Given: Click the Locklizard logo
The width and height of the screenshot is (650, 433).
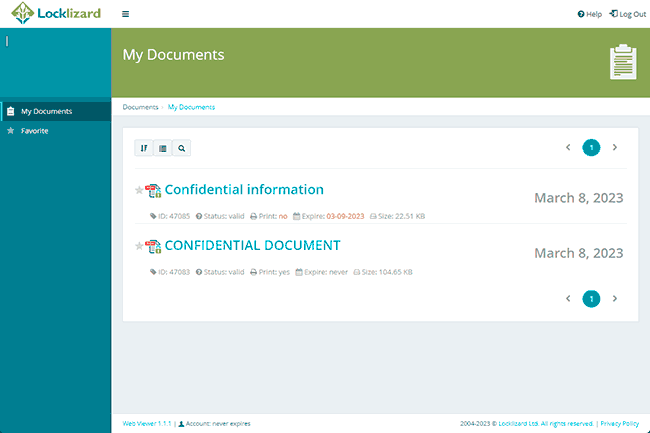Looking at the screenshot, I should pyautogui.click(x=56, y=13).
